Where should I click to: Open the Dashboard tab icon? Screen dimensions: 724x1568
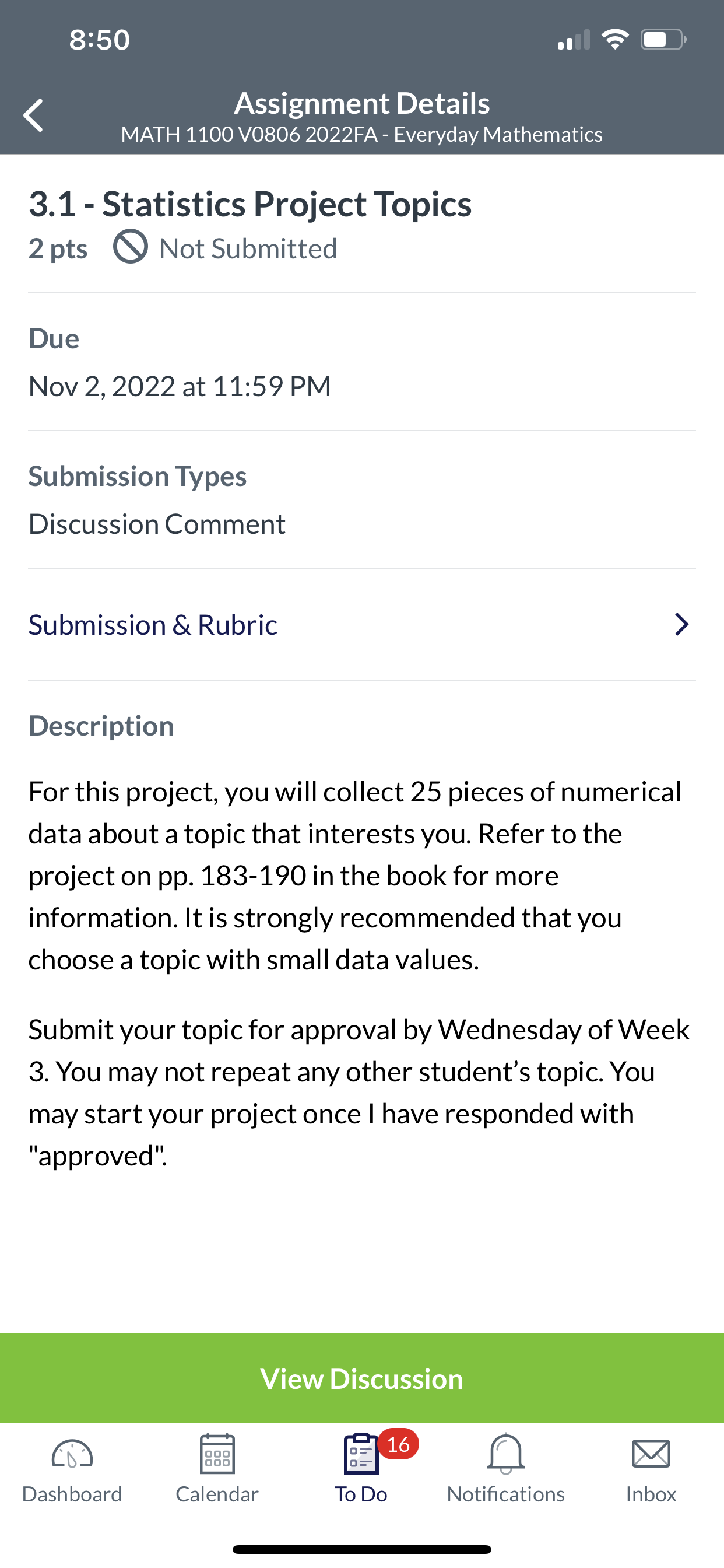click(x=72, y=1455)
